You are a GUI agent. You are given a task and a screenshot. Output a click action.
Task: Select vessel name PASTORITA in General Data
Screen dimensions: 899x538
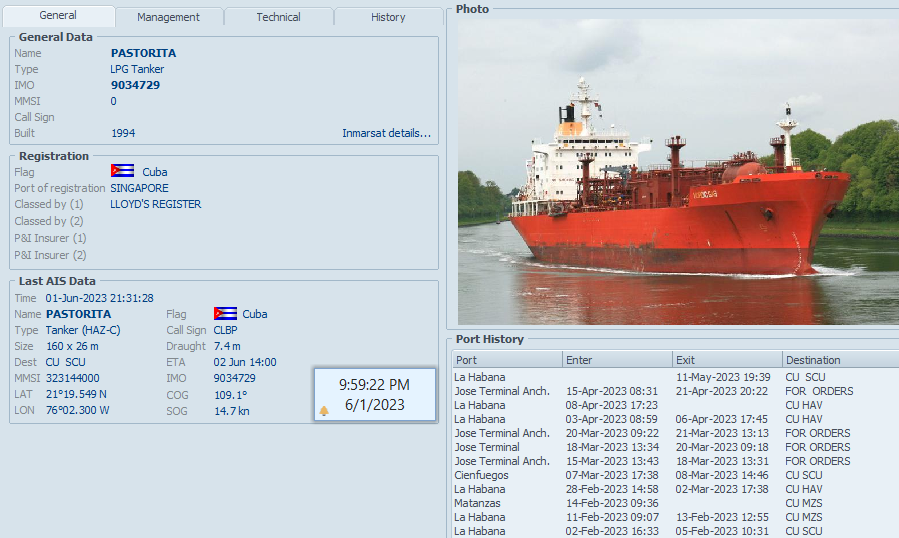tap(143, 53)
